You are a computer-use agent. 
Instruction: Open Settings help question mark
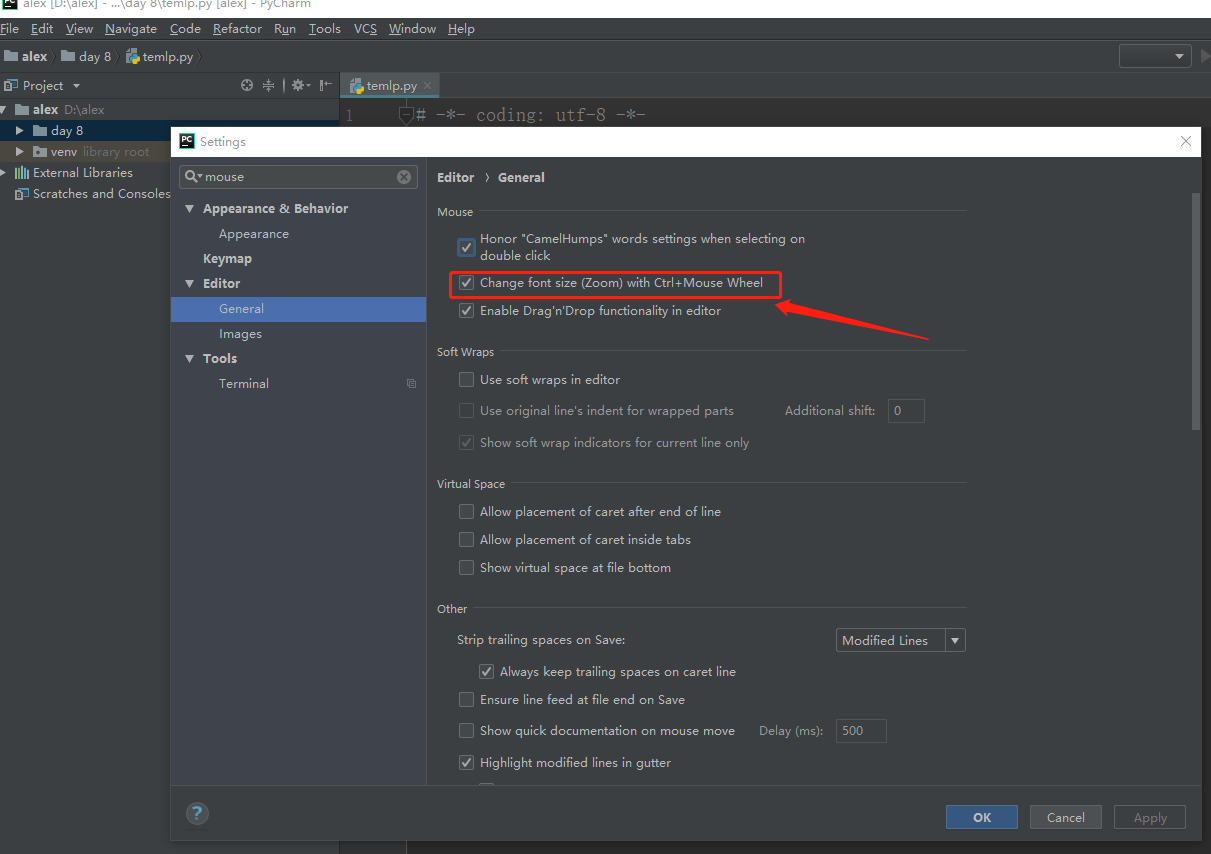coord(198,814)
